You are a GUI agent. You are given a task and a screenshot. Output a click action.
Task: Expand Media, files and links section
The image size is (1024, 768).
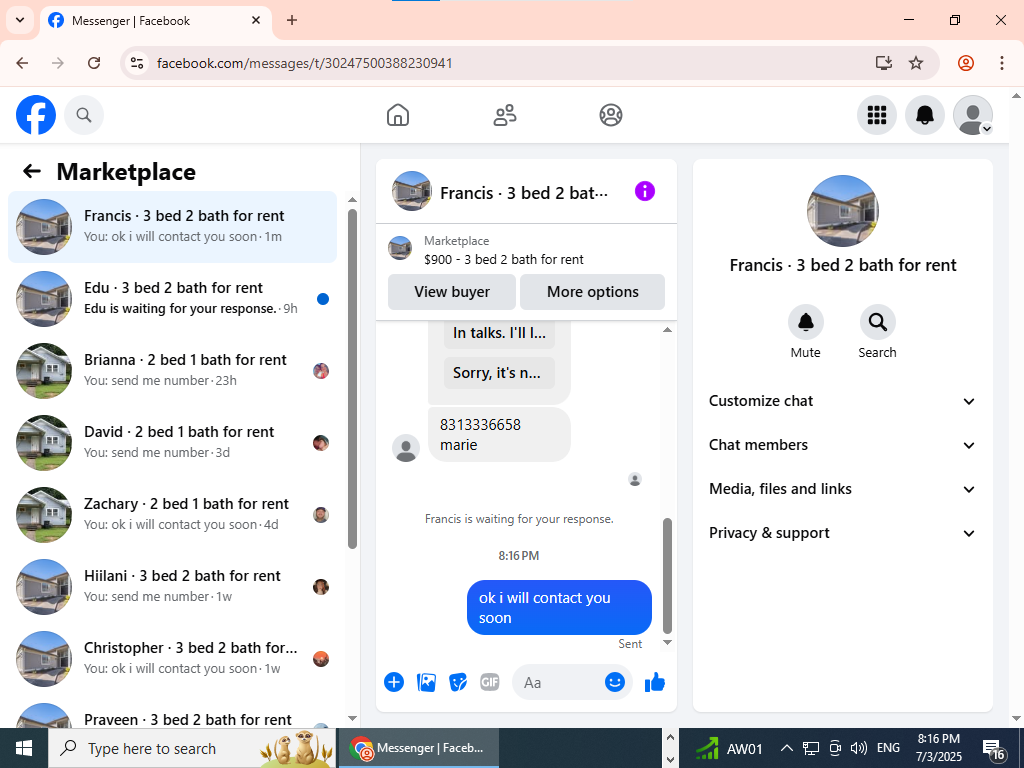pos(842,489)
